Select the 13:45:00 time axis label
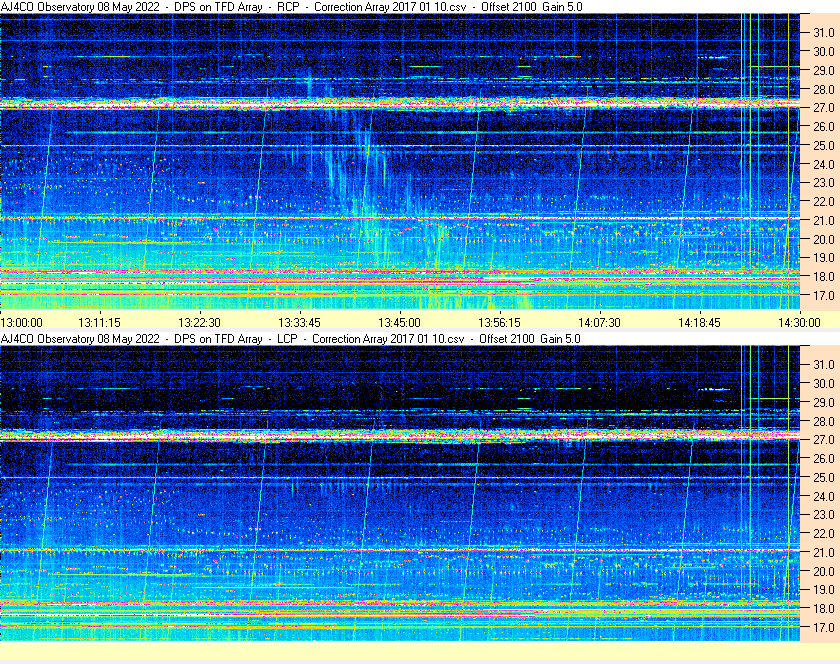 pos(399,322)
